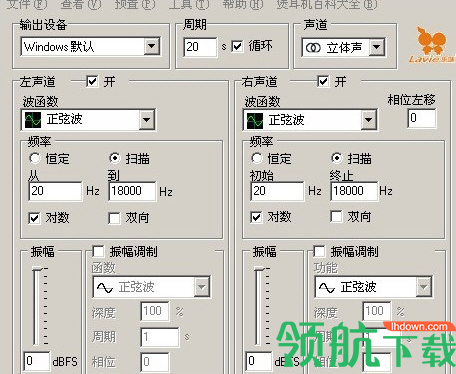Open the 查看 (V) menu
This screenshot has width=456, height=374.
point(81,4)
